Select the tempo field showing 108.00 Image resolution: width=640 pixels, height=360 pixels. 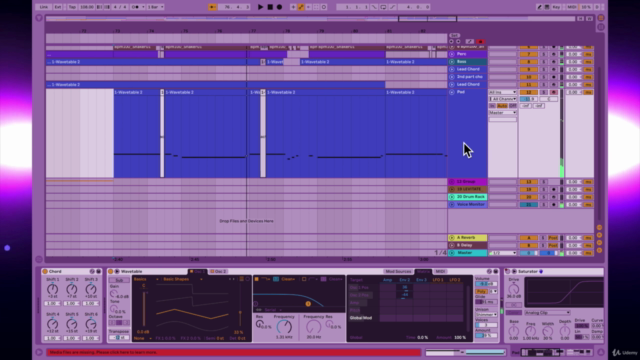click(x=87, y=7)
